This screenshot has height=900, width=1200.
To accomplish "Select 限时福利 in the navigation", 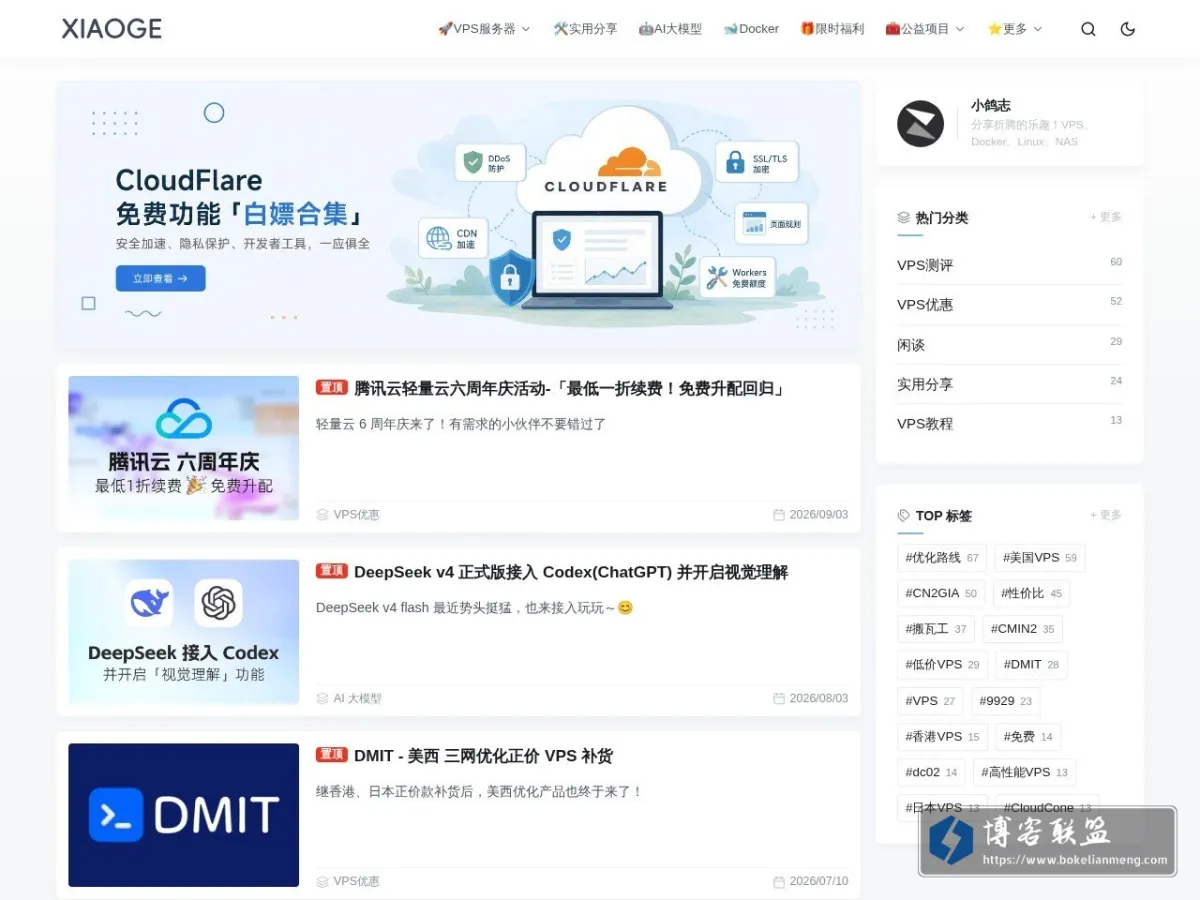I will coord(832,29).
